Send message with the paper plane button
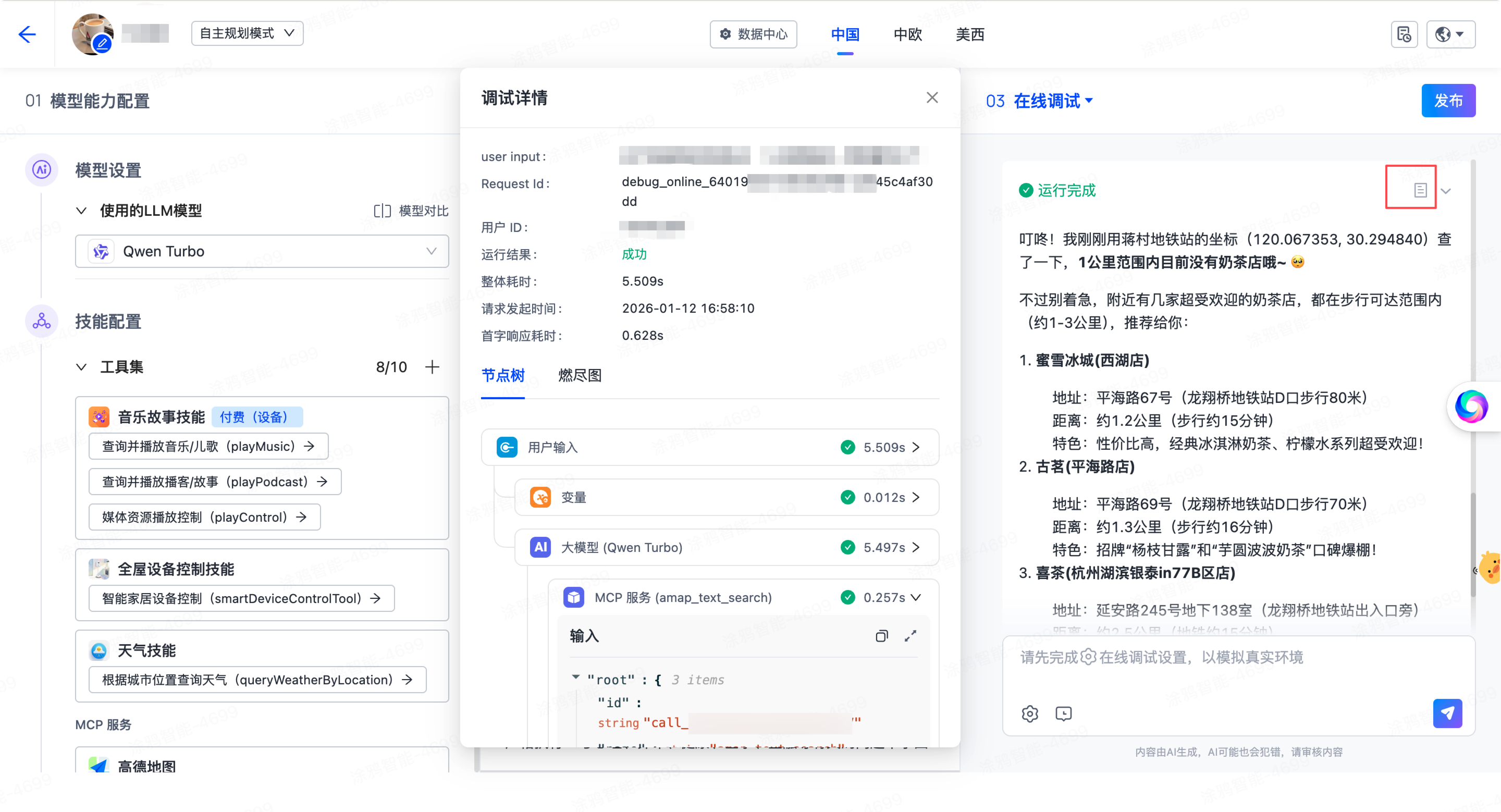This screenshot has height=812, width=1501. (x=1447, y=713)
